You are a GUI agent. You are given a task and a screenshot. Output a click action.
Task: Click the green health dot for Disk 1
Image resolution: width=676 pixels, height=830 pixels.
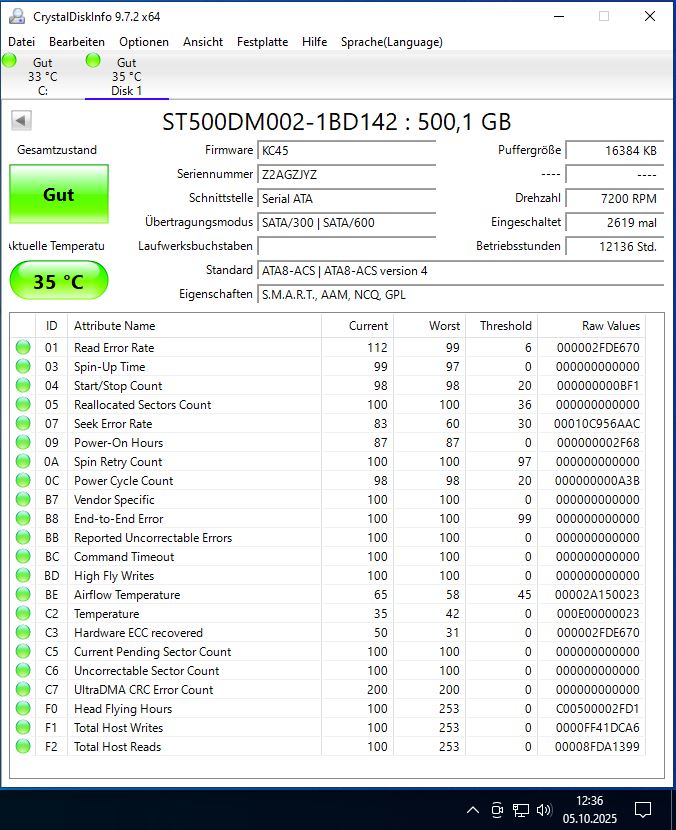[93, 60]
